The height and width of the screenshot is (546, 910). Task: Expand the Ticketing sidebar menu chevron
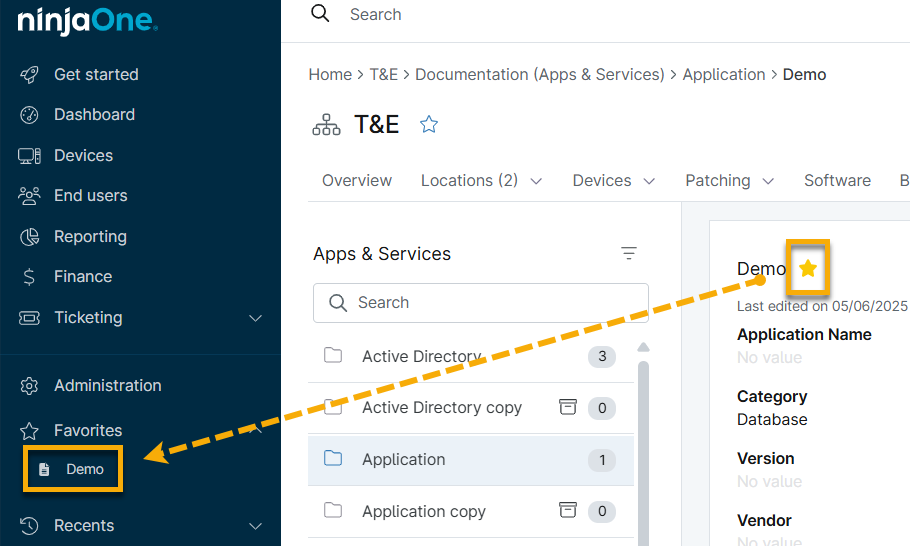coord(255,318)
